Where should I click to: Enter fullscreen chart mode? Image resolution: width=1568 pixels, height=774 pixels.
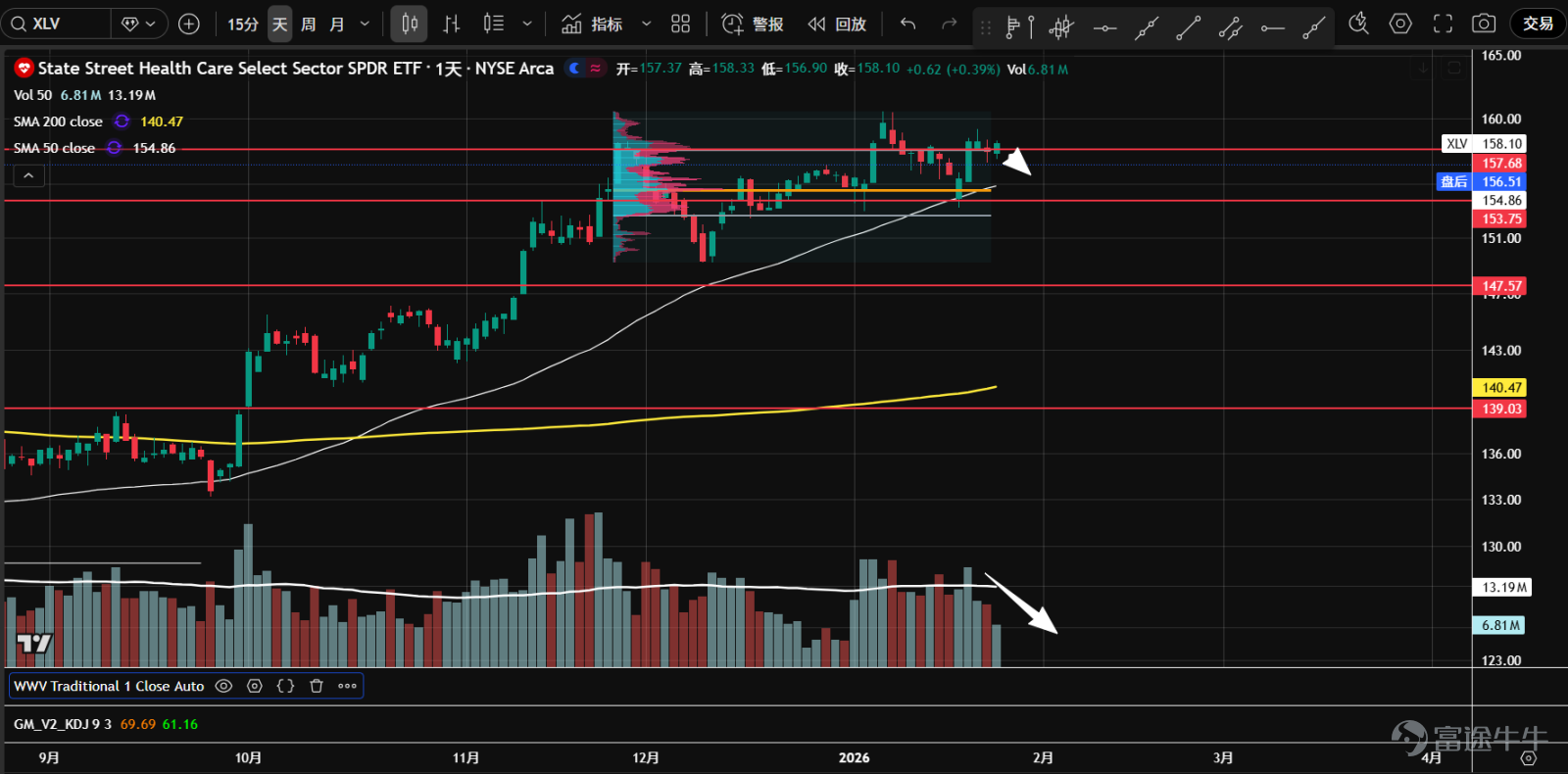coord(1443,24)
